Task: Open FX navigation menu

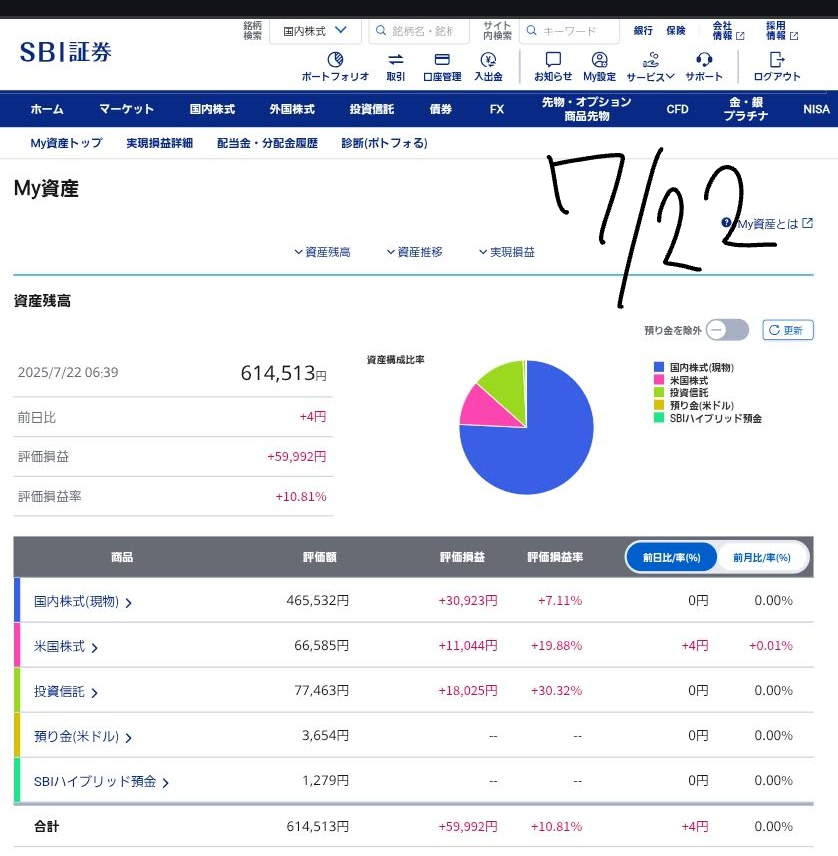Action: coord(497,109)
